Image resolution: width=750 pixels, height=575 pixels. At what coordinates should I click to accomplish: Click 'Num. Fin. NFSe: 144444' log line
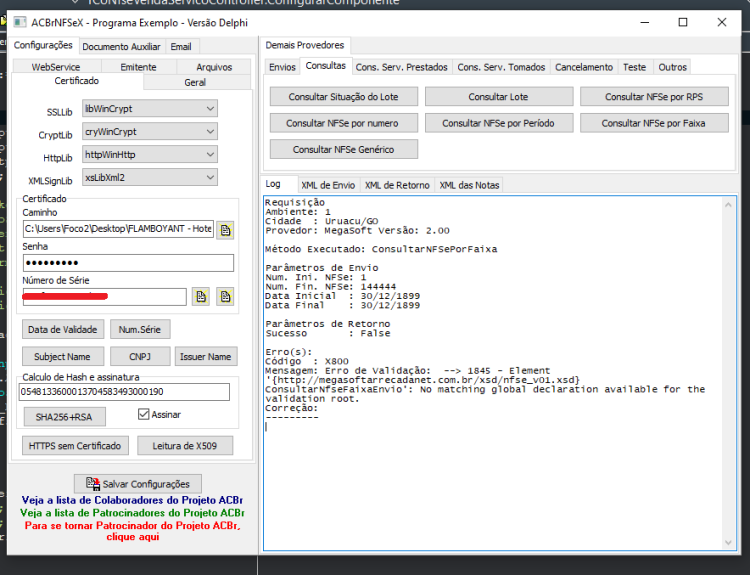(331, 287)
